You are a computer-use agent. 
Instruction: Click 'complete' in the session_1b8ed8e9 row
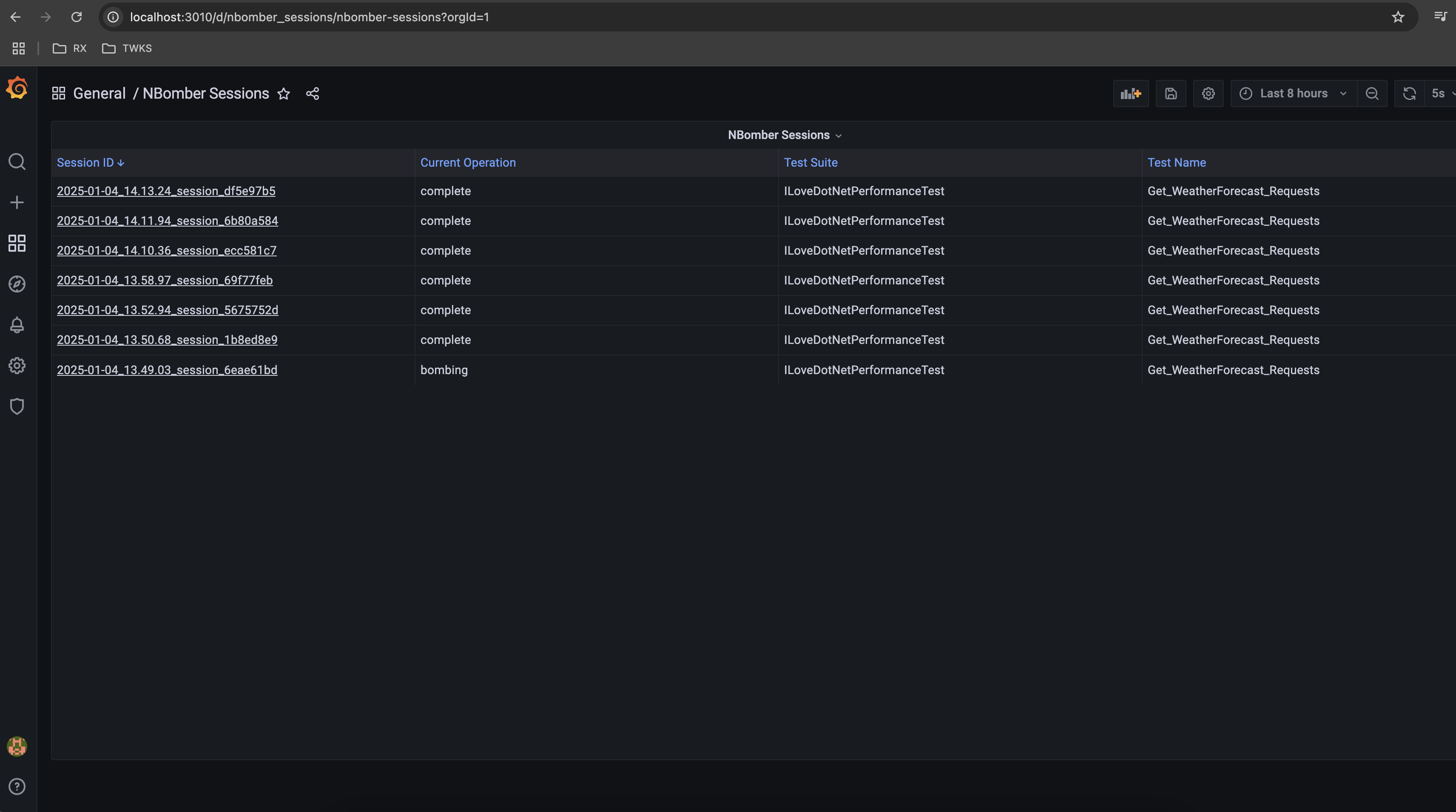(445, 340)
